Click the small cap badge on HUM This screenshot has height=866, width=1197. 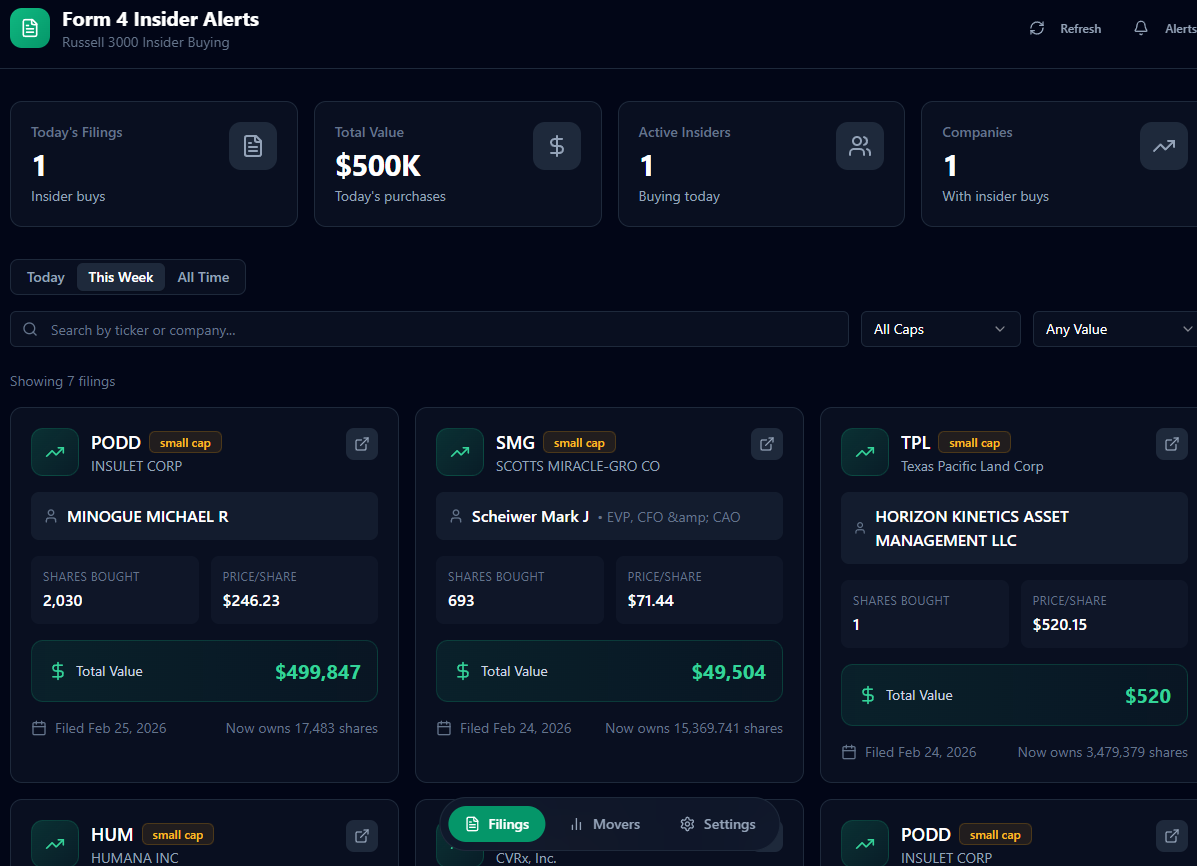coord(178,835)
